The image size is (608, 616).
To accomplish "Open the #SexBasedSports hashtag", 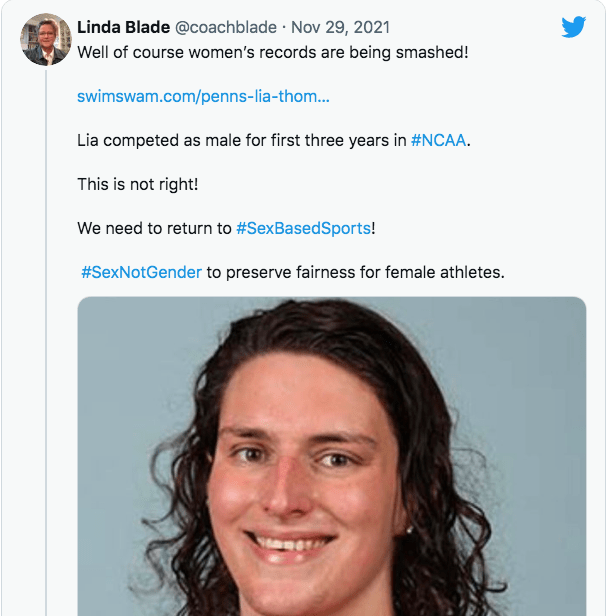I will pos(303,228).
